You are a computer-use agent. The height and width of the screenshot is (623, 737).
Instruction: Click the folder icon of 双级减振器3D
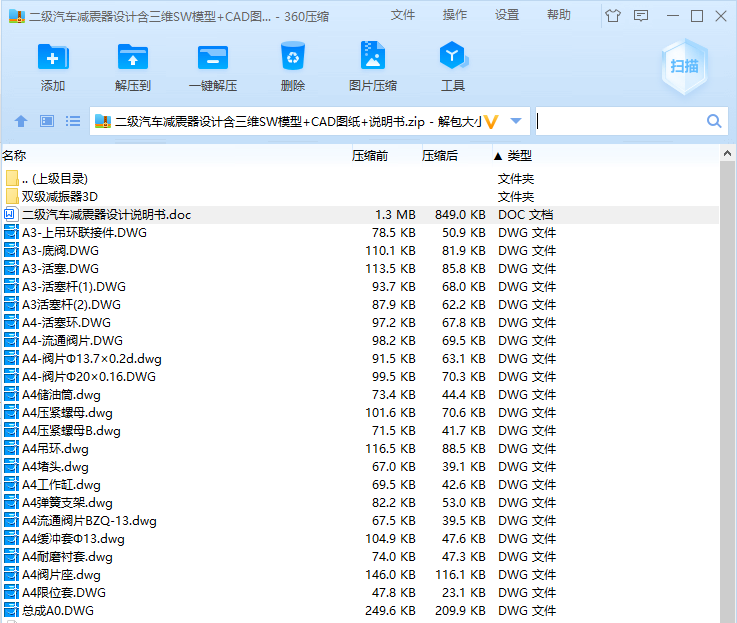coord(12,197)
